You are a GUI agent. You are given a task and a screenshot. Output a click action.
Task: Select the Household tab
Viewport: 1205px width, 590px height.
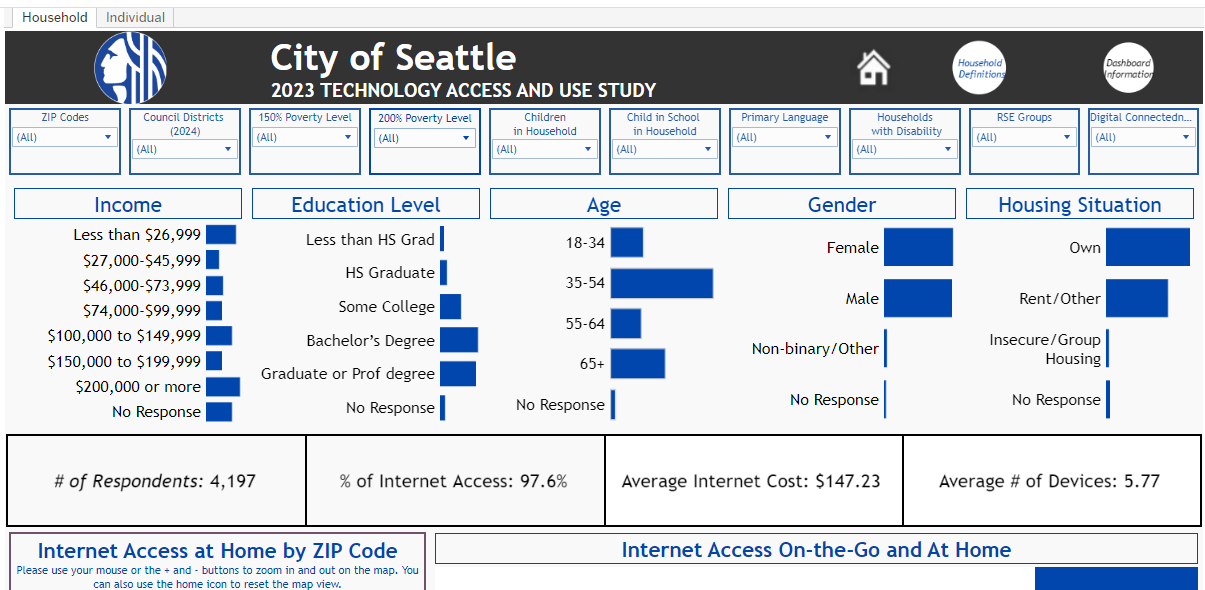54,16
